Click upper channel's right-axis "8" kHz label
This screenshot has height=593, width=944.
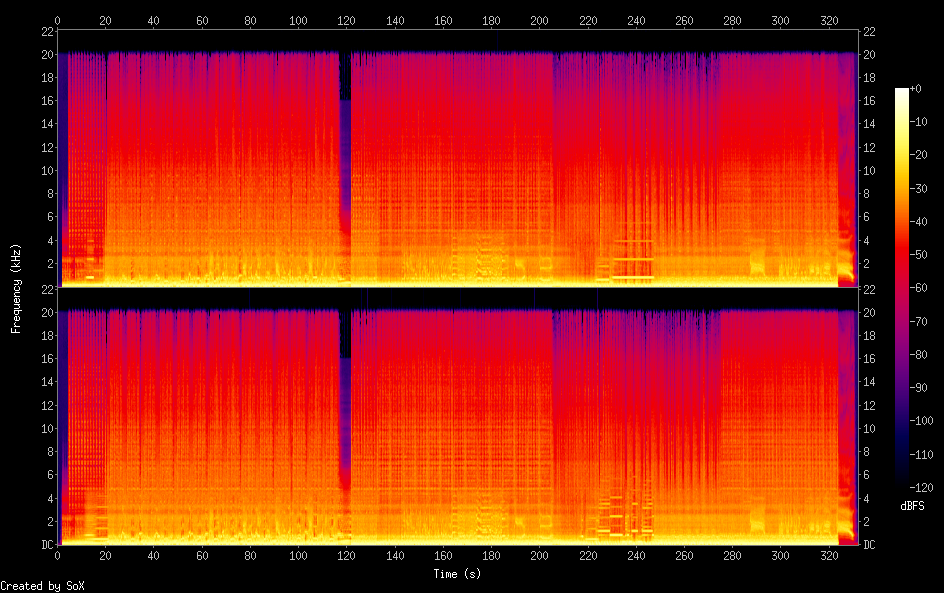click(x=866, y=193)
